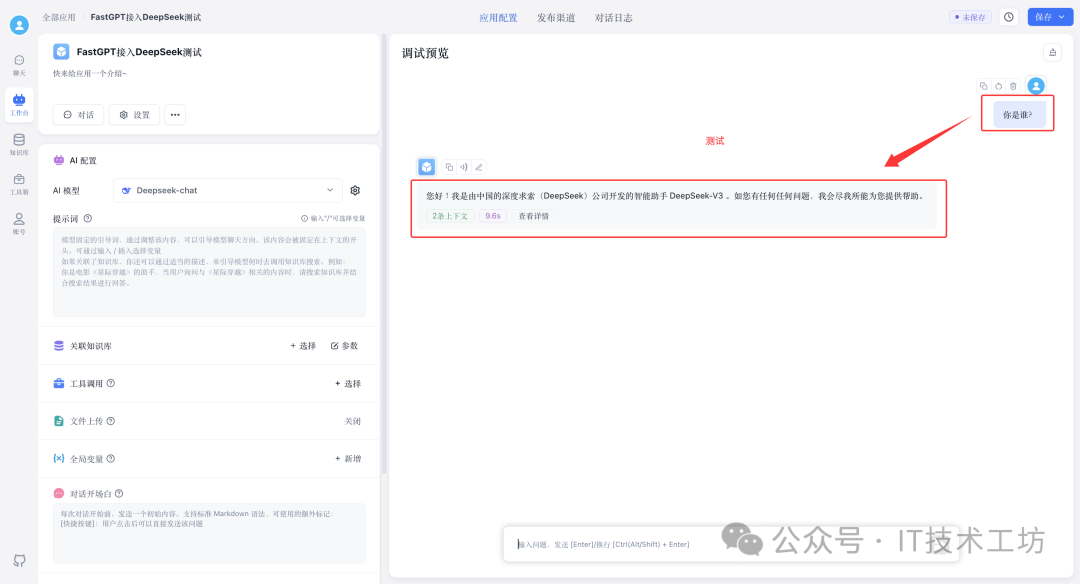Click the user avatar above 你是谁?
Image resolution: width=1080 pixels, height=584 pixels.
(1036, 85)
